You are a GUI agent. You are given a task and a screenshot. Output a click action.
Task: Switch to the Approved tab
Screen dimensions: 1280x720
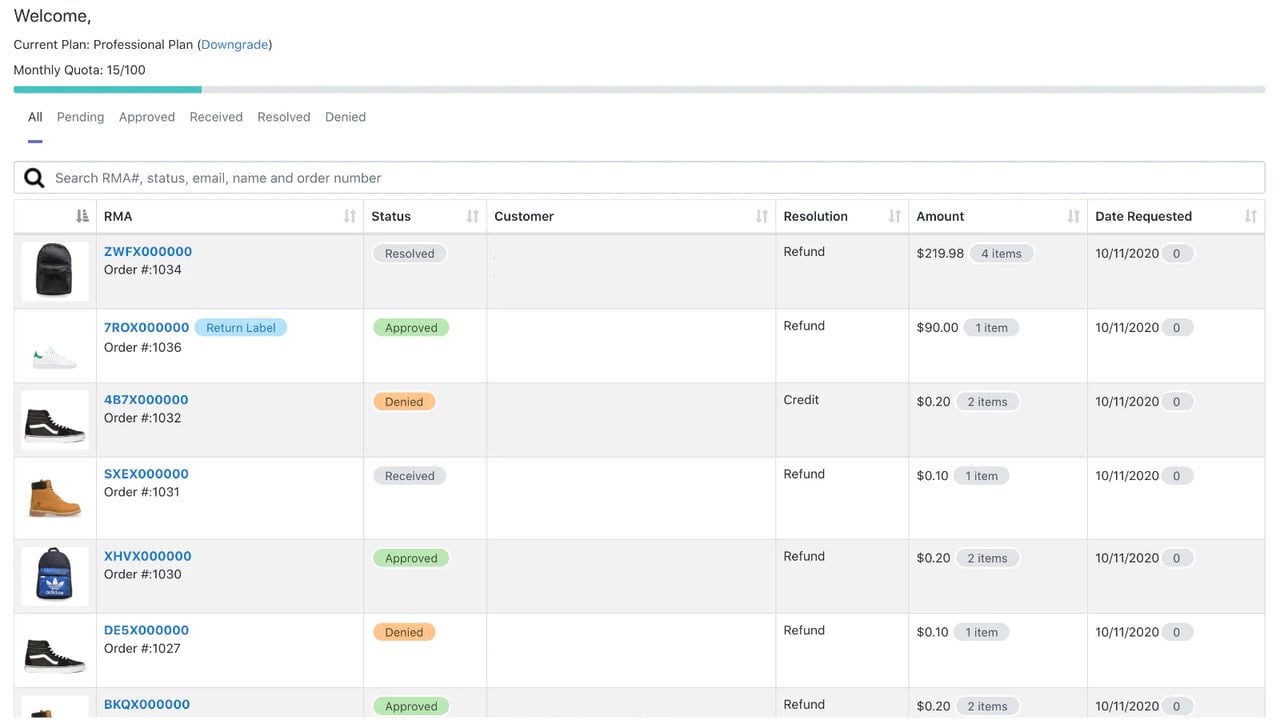147,117
